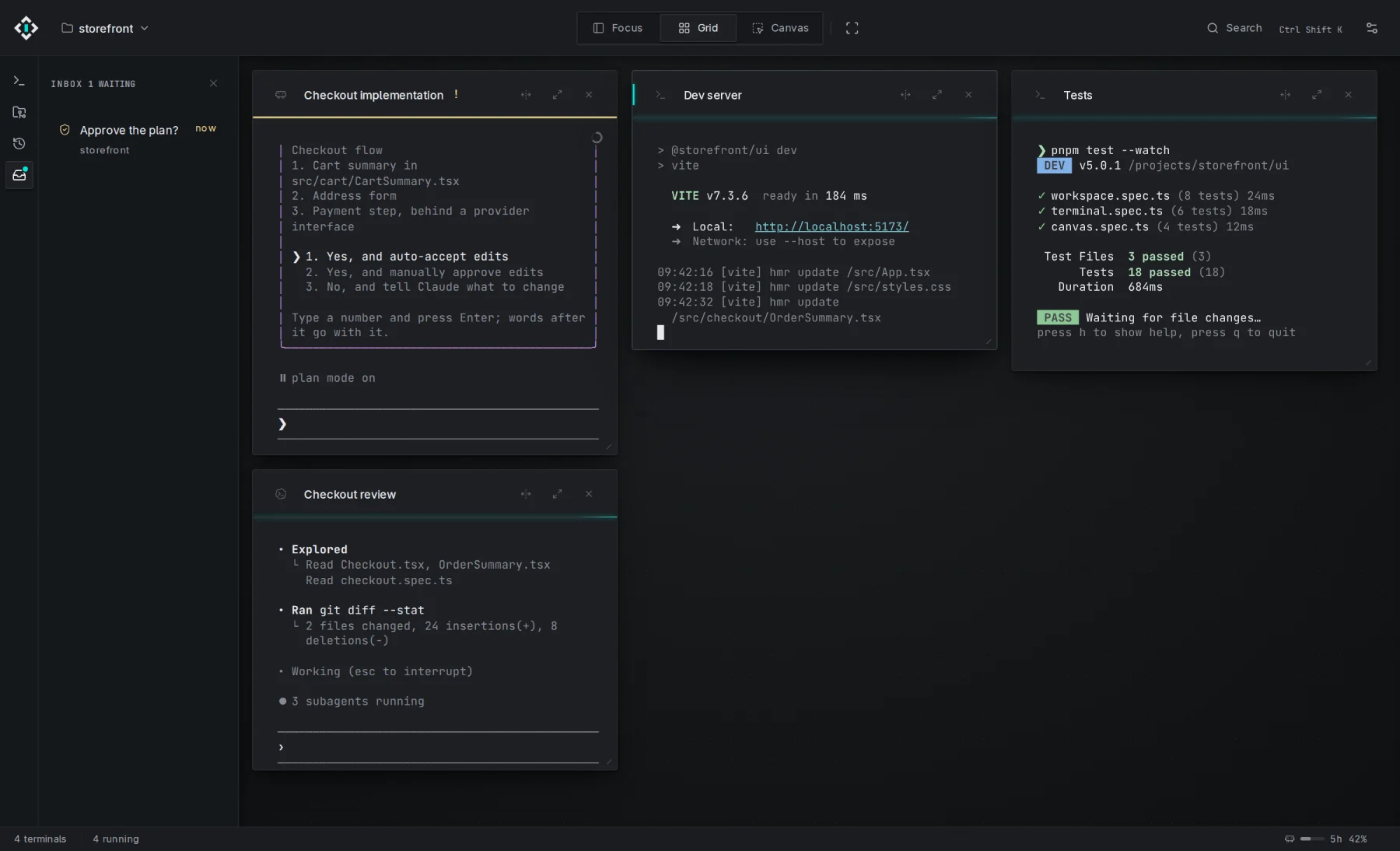Open the http://localhost:5173/ link
Image resolution: width=1400 pixels, height=851 pixels.
(x=831, y=226)
